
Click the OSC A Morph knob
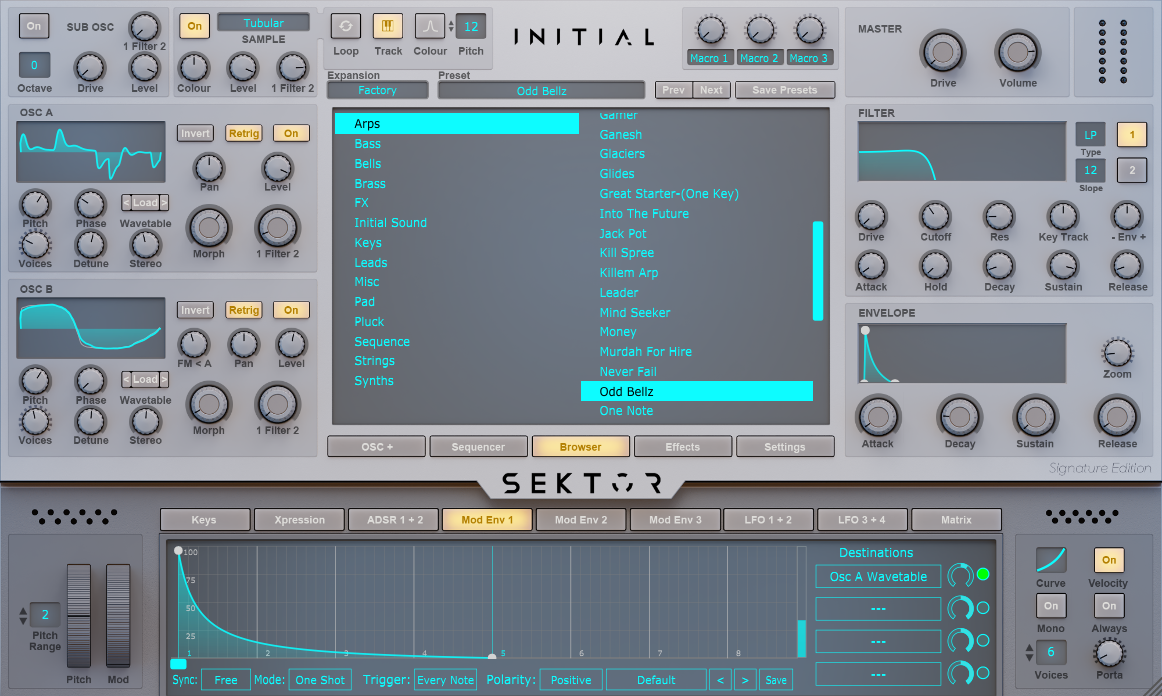pos(209,228)
